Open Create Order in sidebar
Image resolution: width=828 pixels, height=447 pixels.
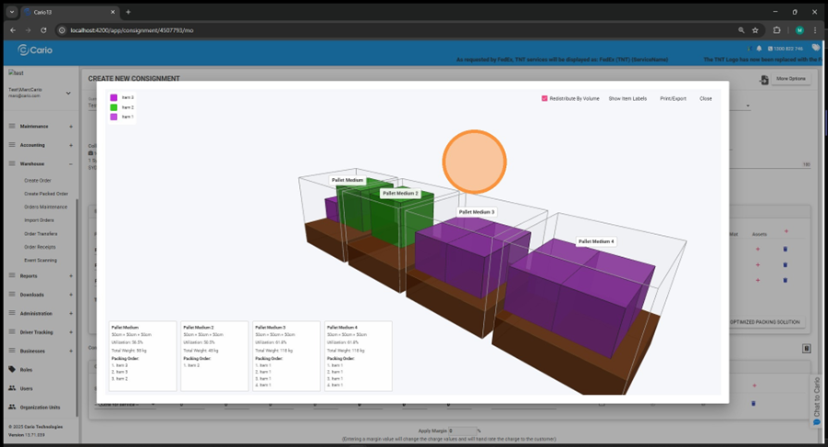point(37,180)
